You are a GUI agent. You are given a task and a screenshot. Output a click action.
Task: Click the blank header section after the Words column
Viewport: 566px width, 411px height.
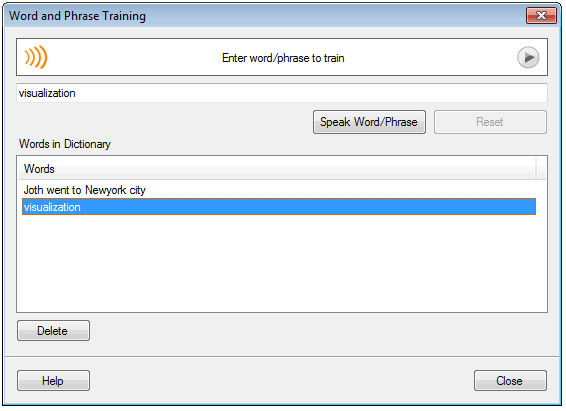click(x=541, y=169)
